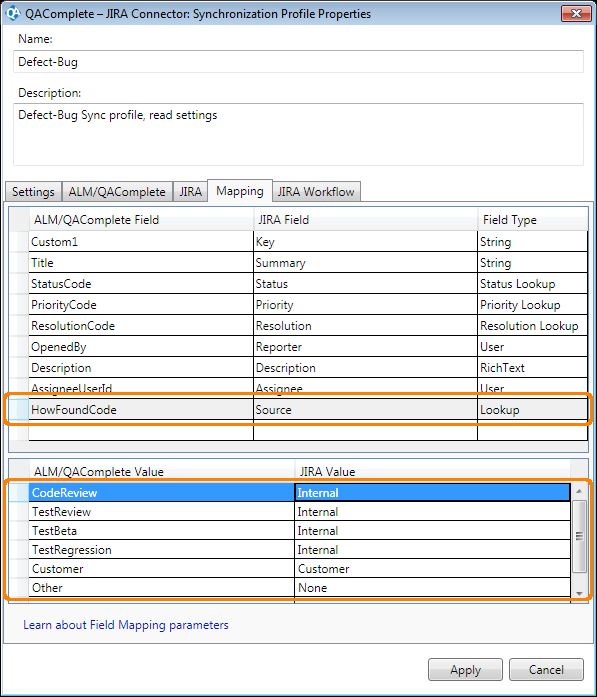Image resolution: width=597 pixels, height=697 pixels.
Task: Select the TestBeta value cell
Action: click(x=162, y=531)
